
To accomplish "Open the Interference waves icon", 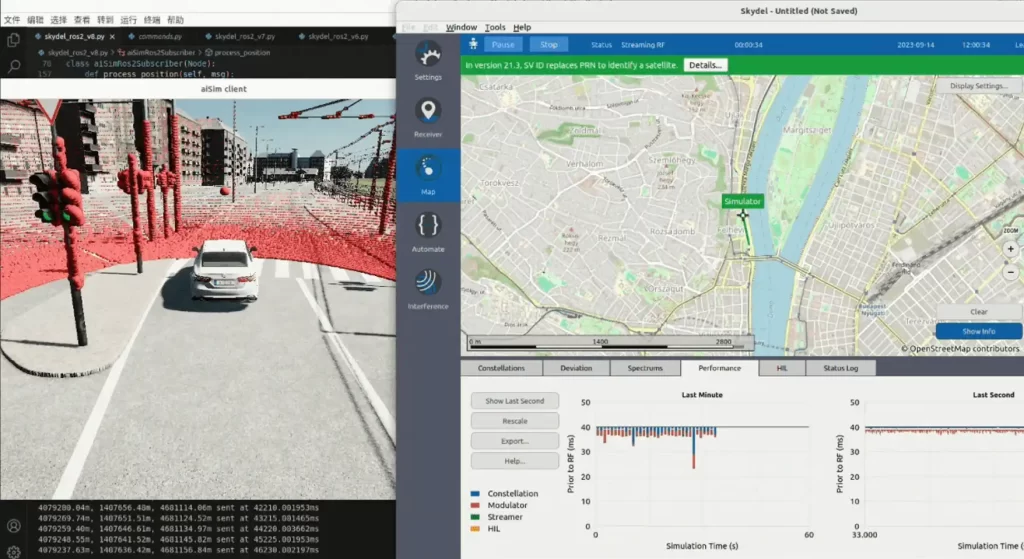I will pyautogui.click(x=428, y=283).
